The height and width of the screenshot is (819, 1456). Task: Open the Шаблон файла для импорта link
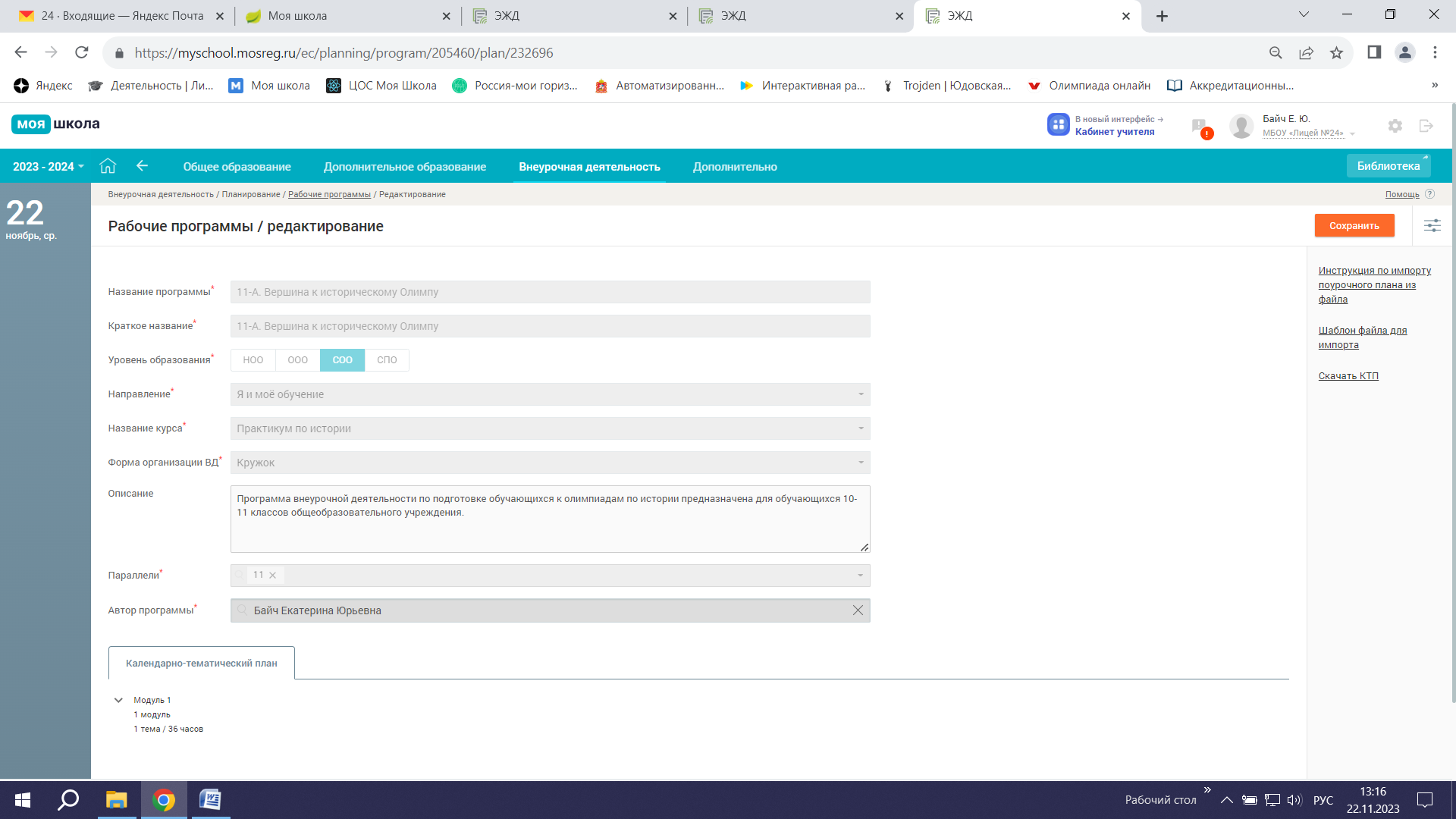click(1362, 337)
